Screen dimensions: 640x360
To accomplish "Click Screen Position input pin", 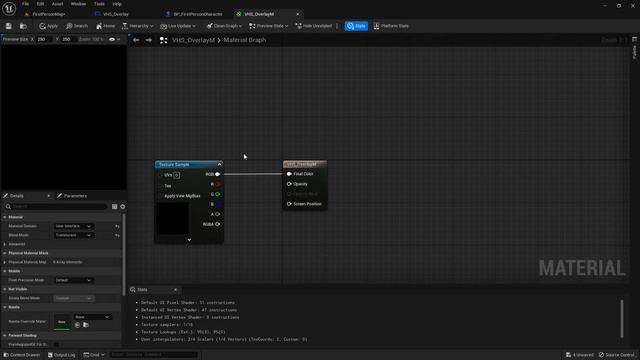I will 289,204.
